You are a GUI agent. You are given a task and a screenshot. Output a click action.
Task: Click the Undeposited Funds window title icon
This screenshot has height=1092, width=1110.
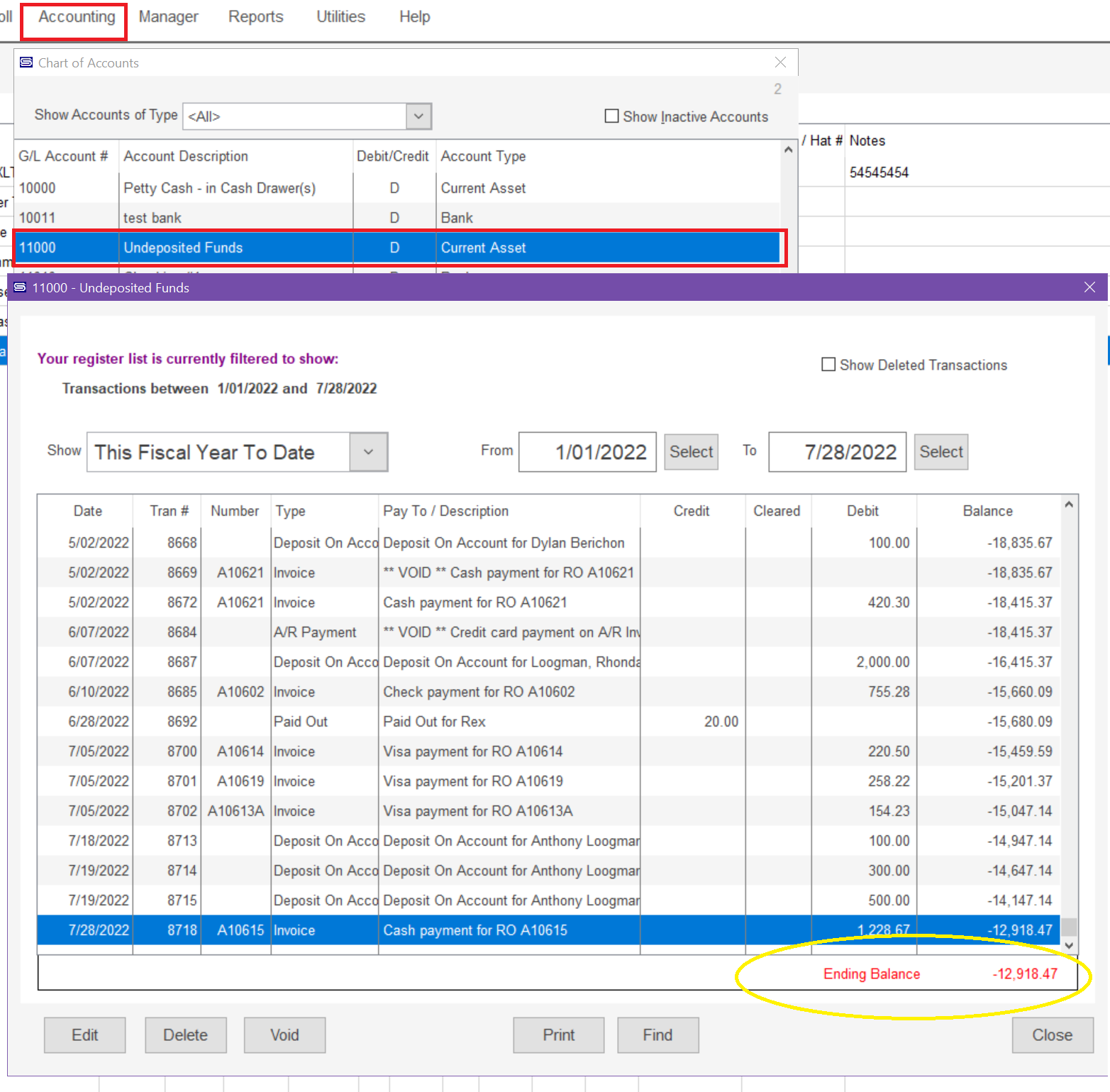[20, 287]
